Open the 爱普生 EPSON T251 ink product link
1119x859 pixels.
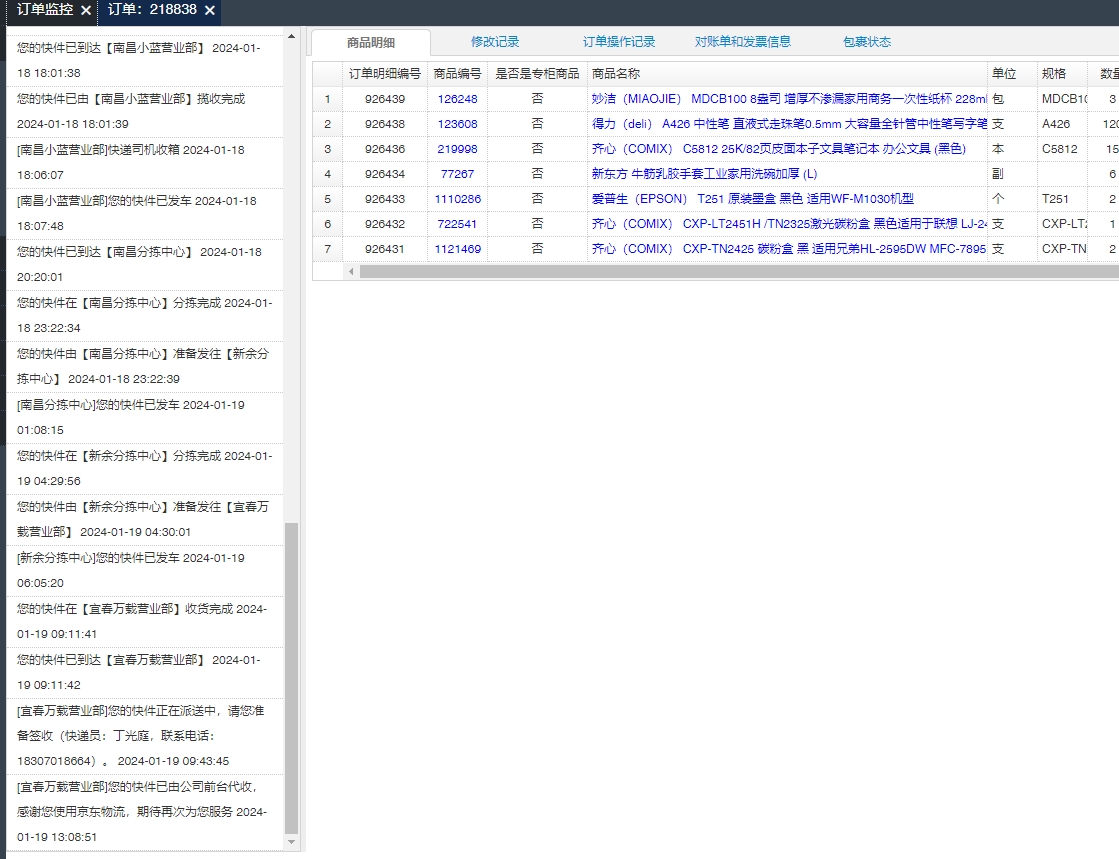click(752, 198)
